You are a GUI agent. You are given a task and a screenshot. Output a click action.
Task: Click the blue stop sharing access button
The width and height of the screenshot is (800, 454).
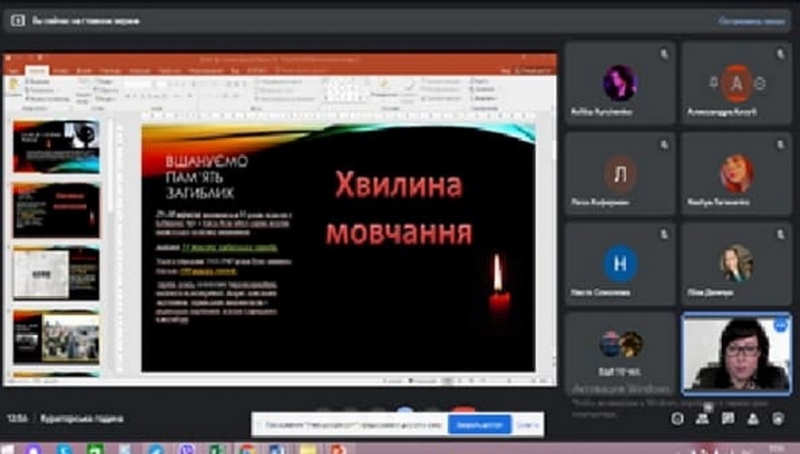(x=479, y=425)
